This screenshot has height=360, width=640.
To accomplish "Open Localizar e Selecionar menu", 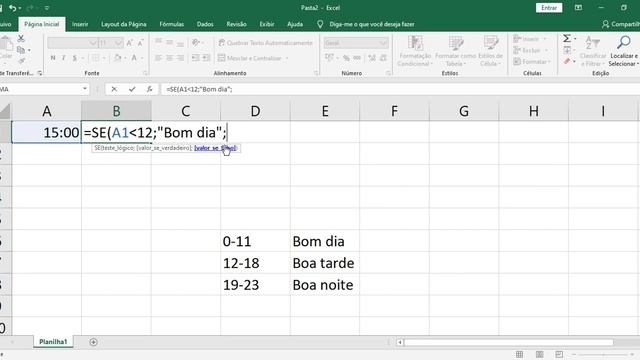I will 623,51.
